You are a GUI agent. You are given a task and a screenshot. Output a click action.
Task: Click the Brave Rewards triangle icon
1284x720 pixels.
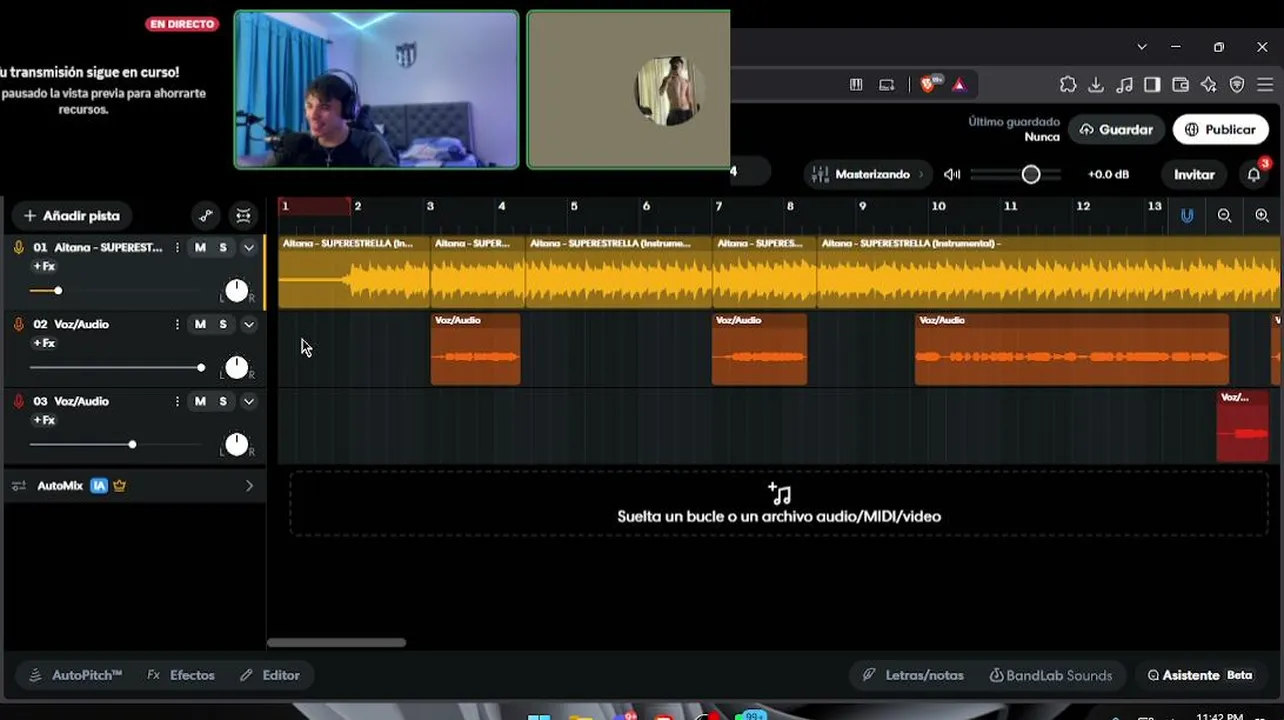pyautogui.click(x=959, y=85)
